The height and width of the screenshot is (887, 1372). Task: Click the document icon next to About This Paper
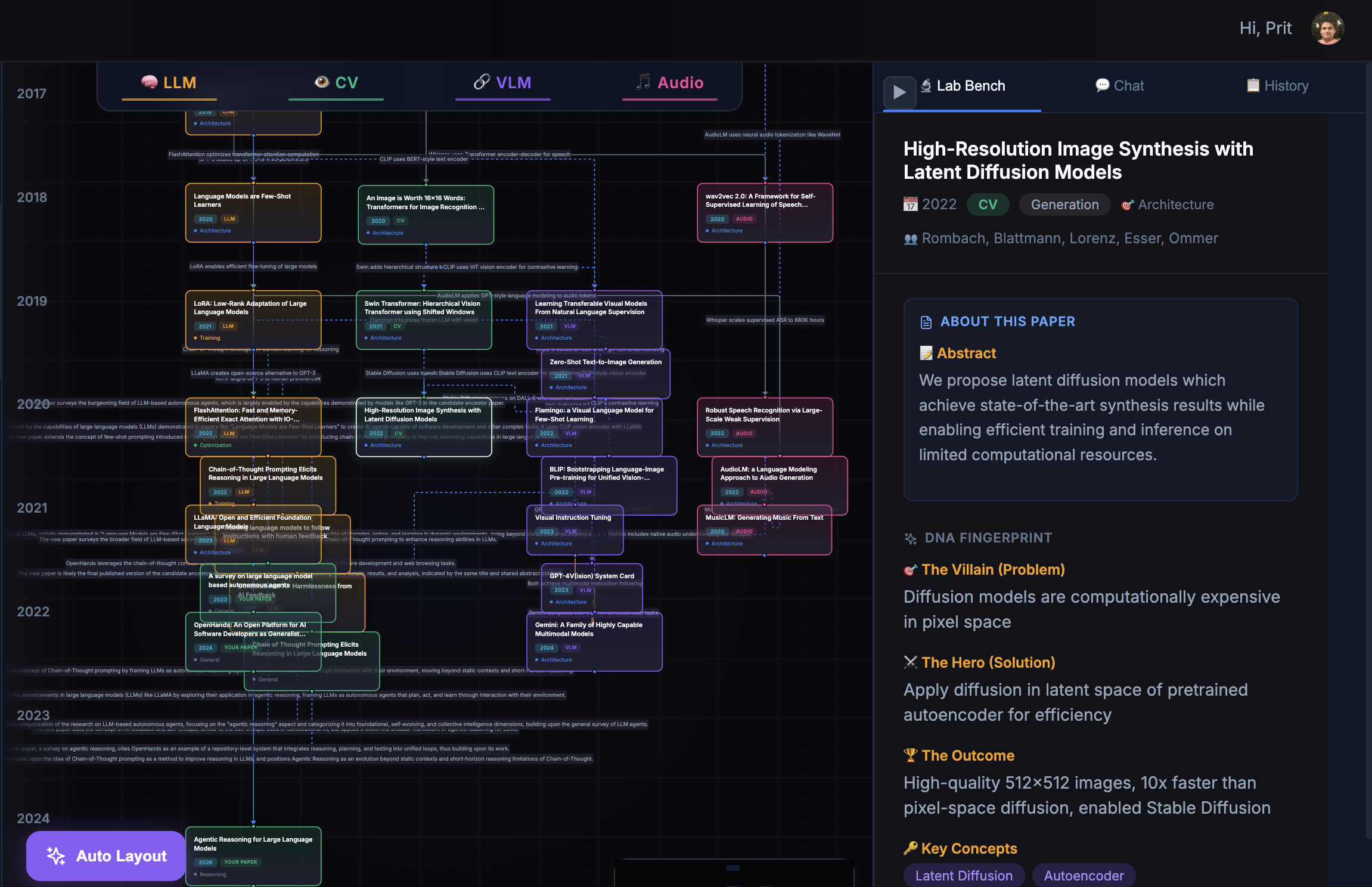tap(926, 322)
